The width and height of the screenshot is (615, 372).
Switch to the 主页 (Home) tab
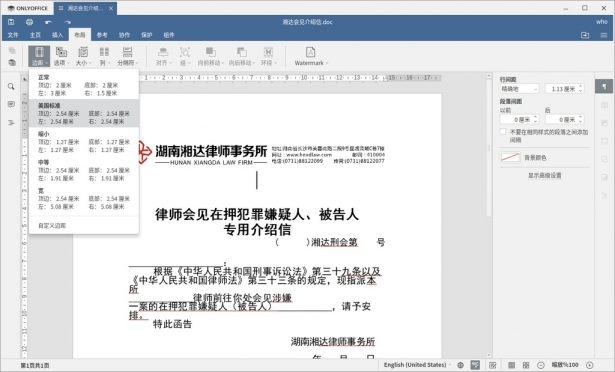click(35, 35)
